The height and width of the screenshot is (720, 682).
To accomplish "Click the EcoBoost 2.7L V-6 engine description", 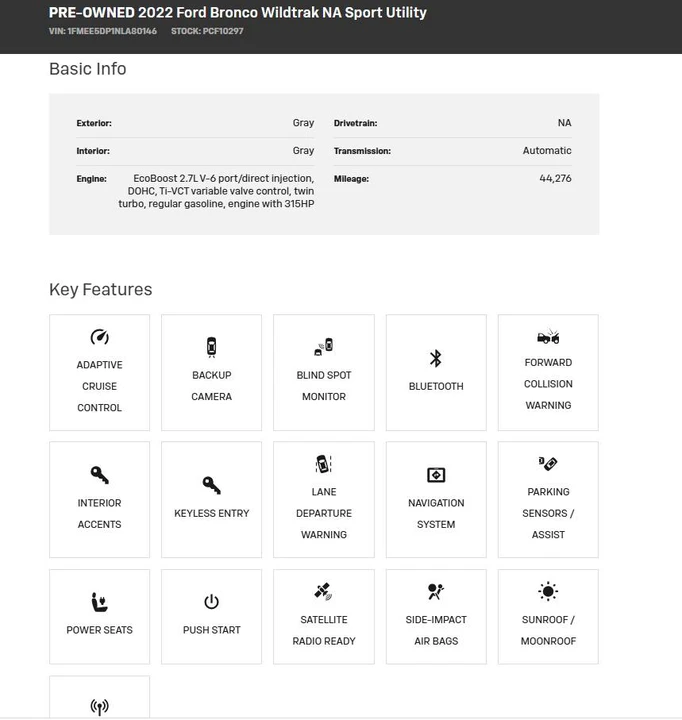I will (x=216, y=191).
